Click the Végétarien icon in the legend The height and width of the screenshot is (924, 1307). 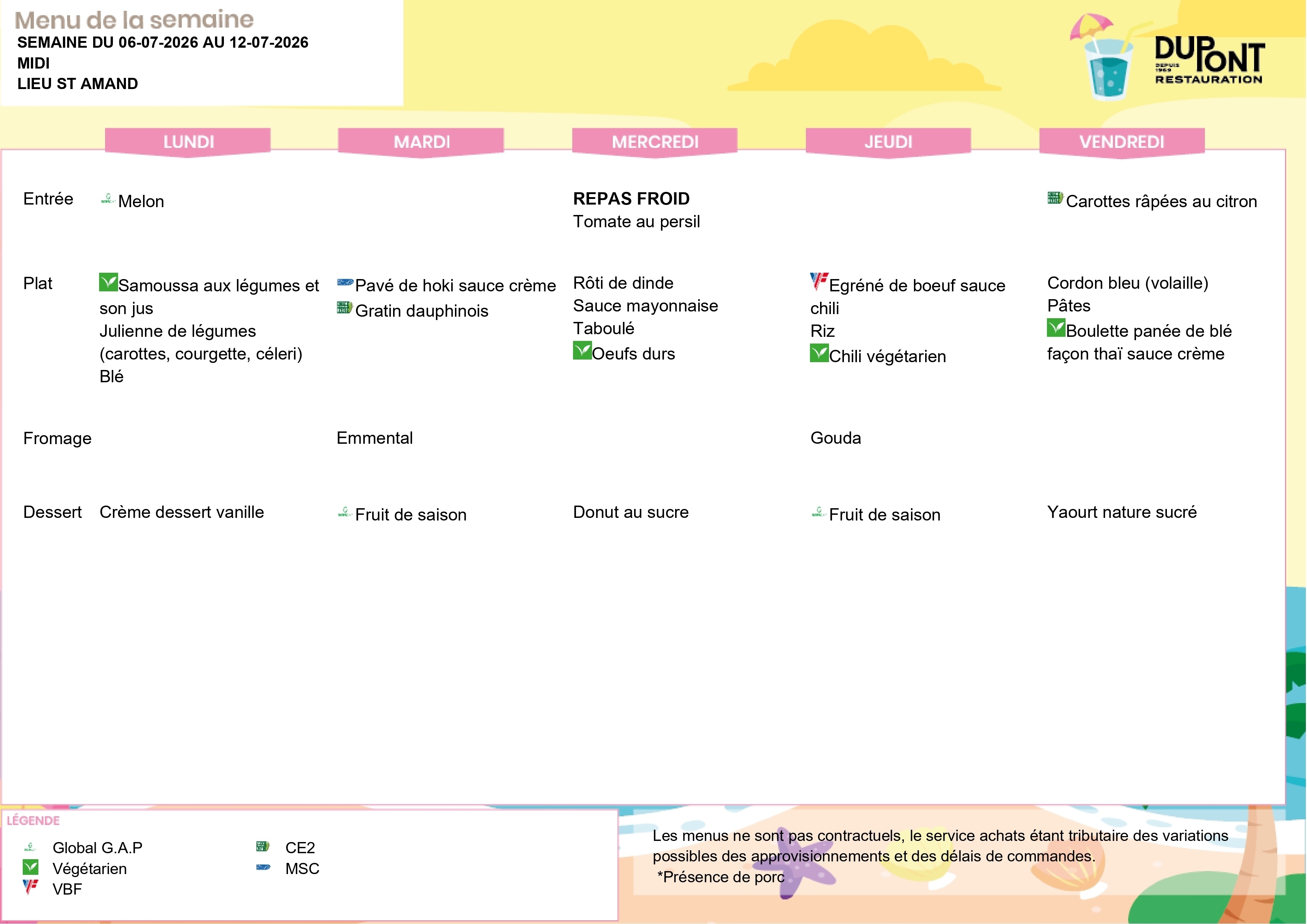pos(30,867)
